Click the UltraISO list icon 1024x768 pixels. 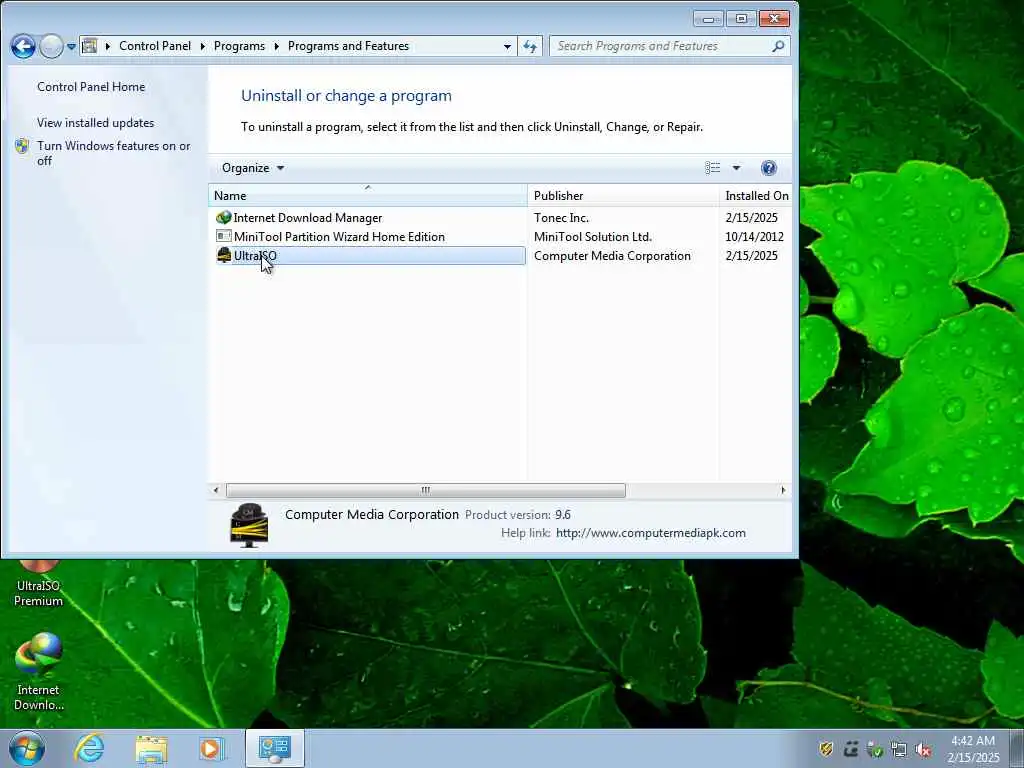(x=223, y=255)
